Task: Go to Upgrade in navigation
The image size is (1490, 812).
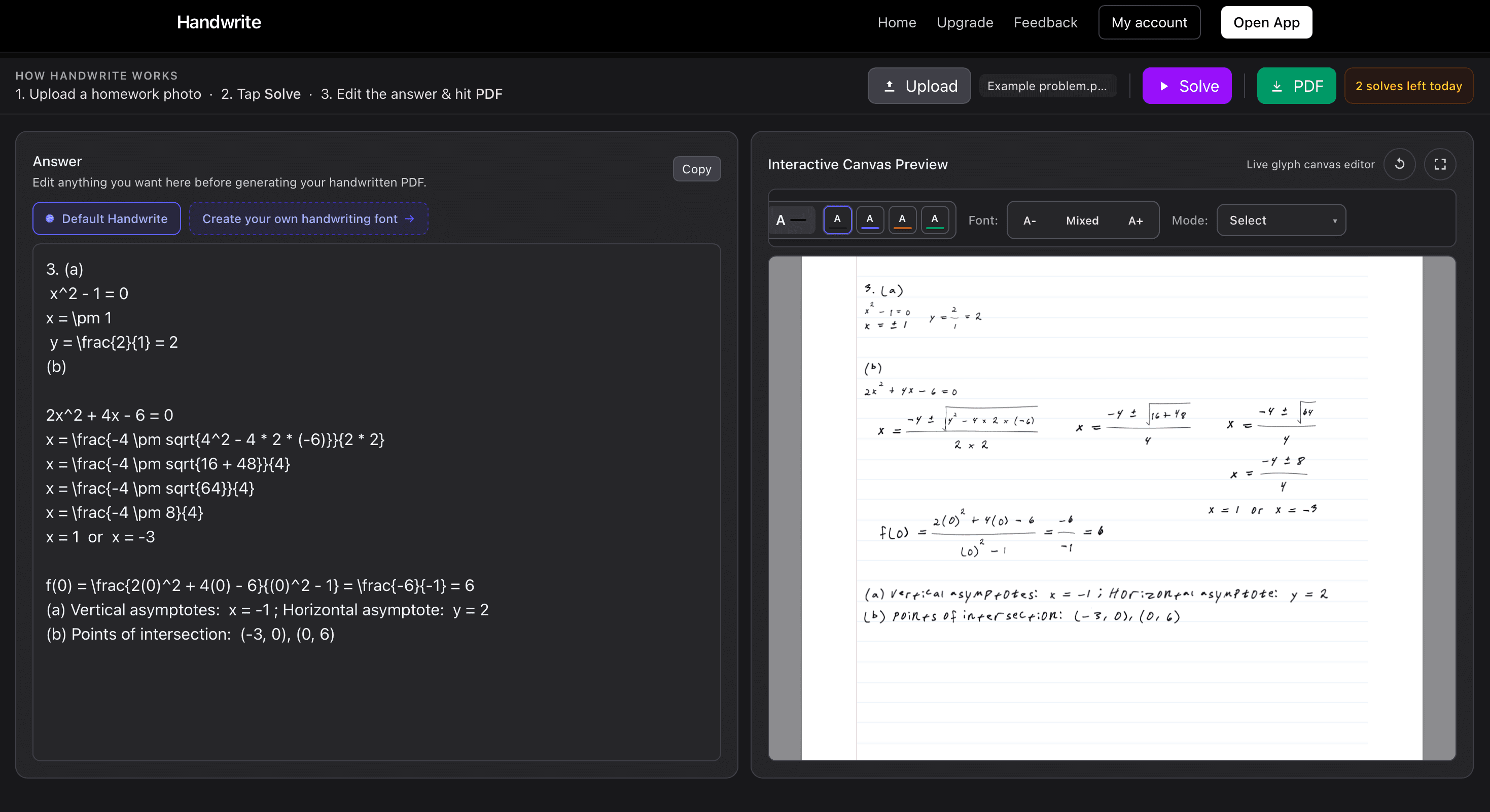Action: (965, 22)
